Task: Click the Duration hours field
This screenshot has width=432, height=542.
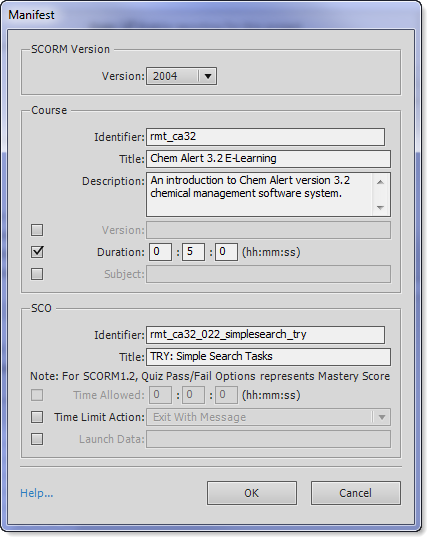Action: [x=160, y=252]
